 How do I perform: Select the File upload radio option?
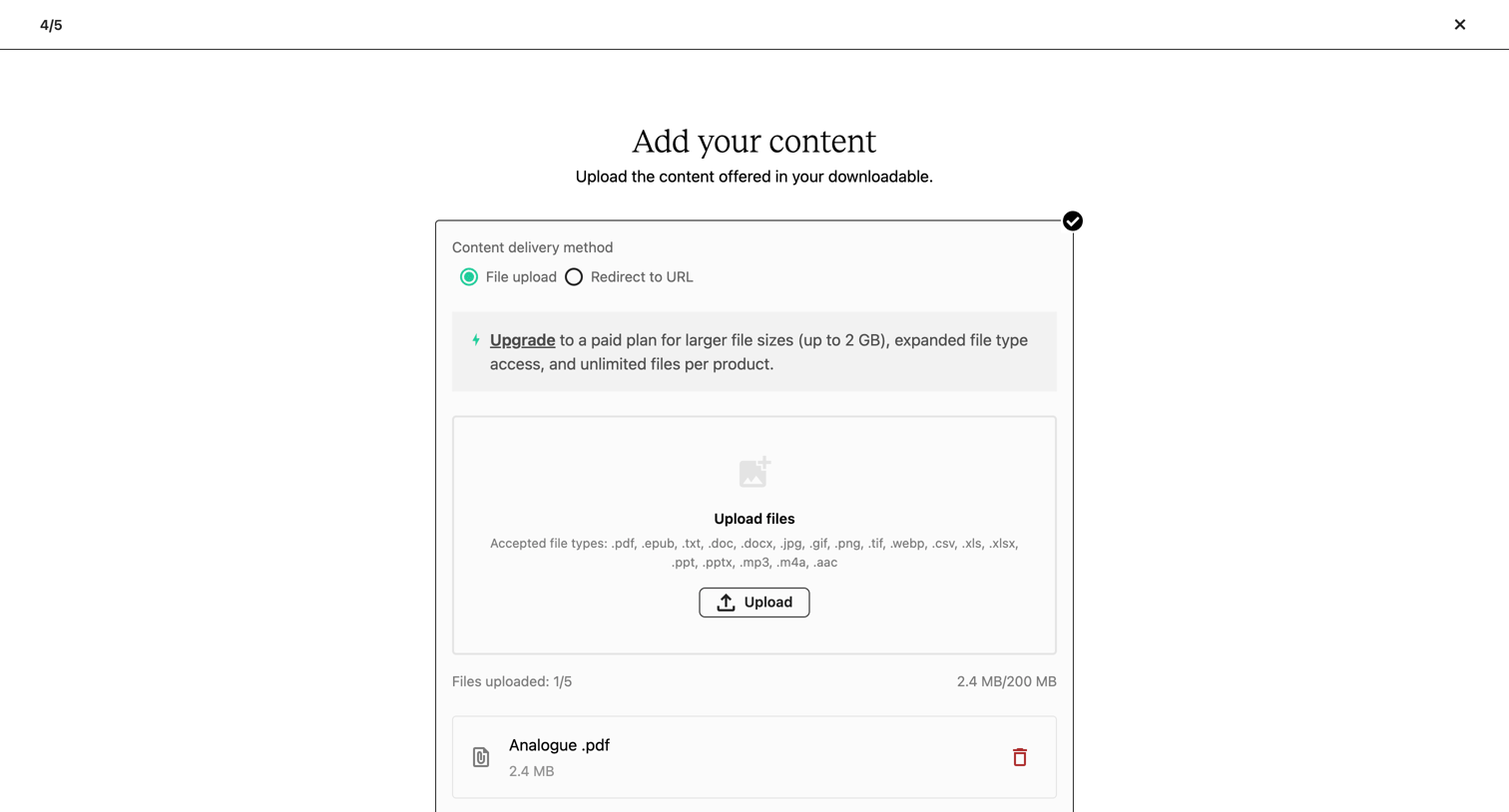point(469,277)
